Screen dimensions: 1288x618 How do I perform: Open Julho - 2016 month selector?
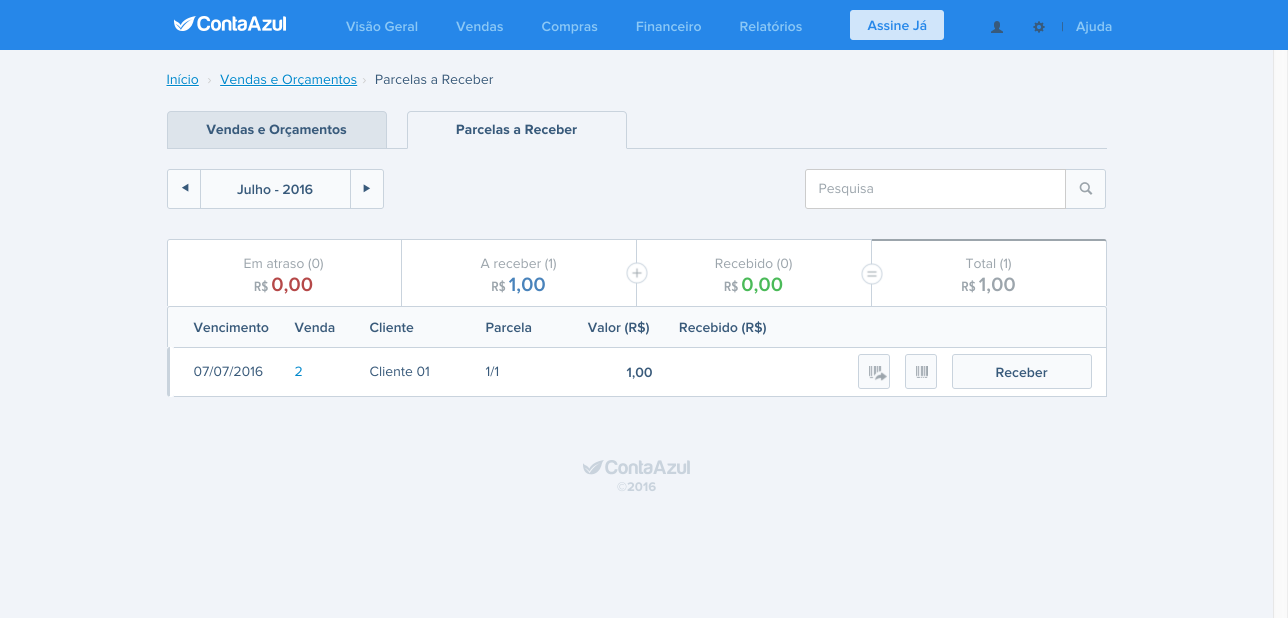click(275, 189)
